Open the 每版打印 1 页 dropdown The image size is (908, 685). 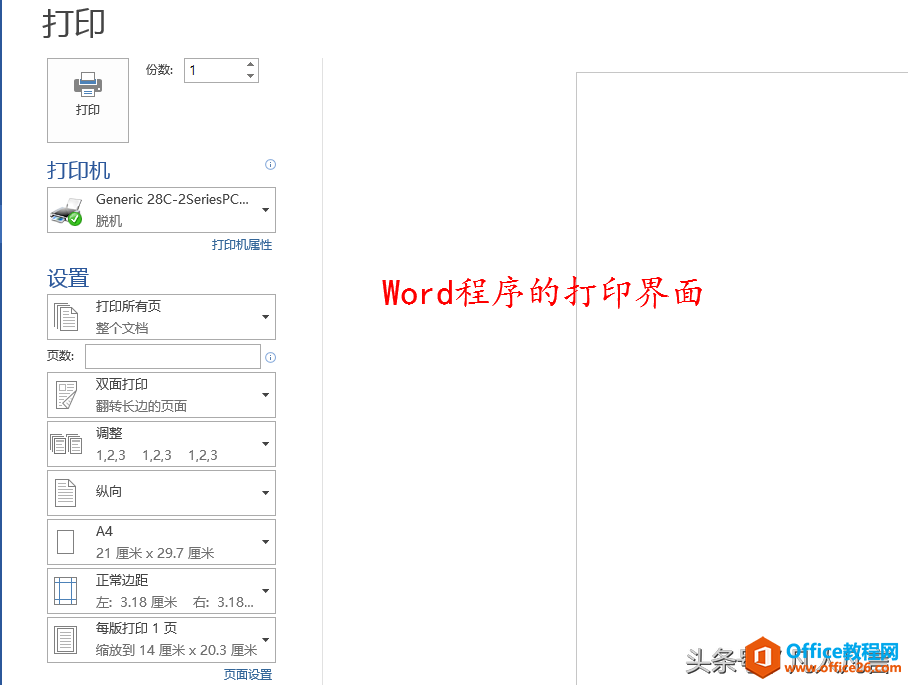(162, 640)
